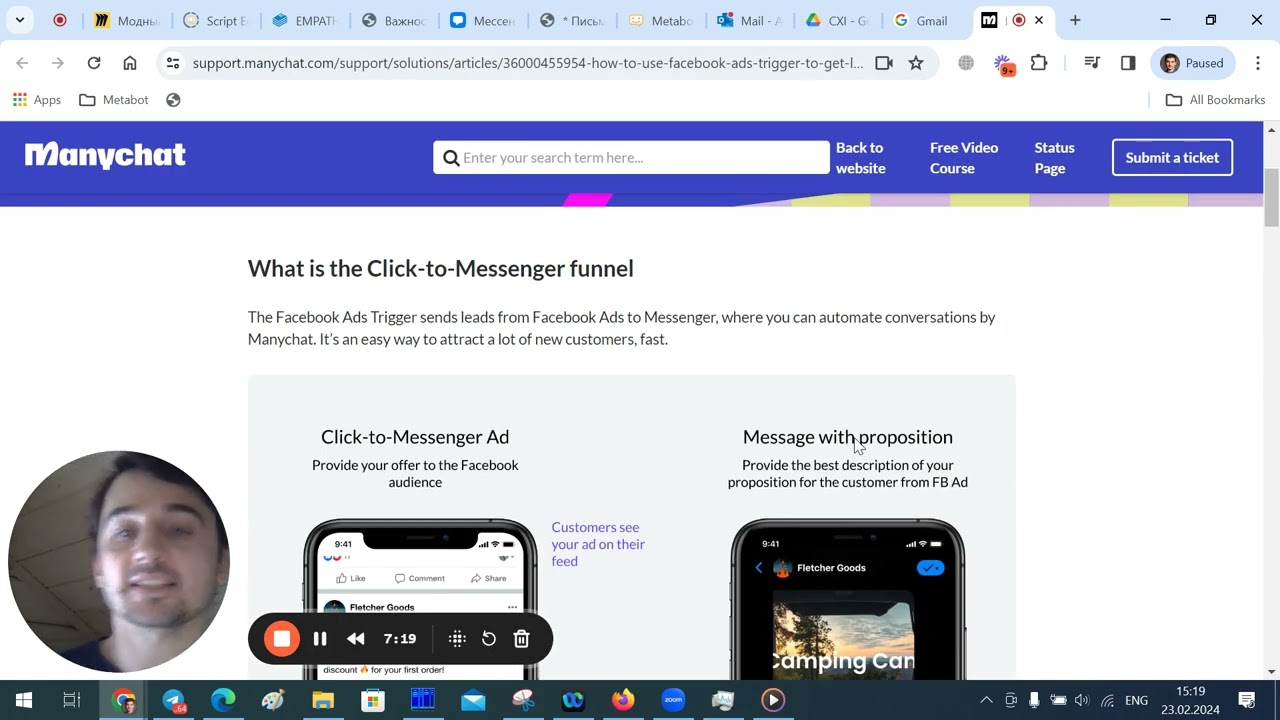
Task: Open Apps from the bookmarks bar
Action: tap(37, 100)
